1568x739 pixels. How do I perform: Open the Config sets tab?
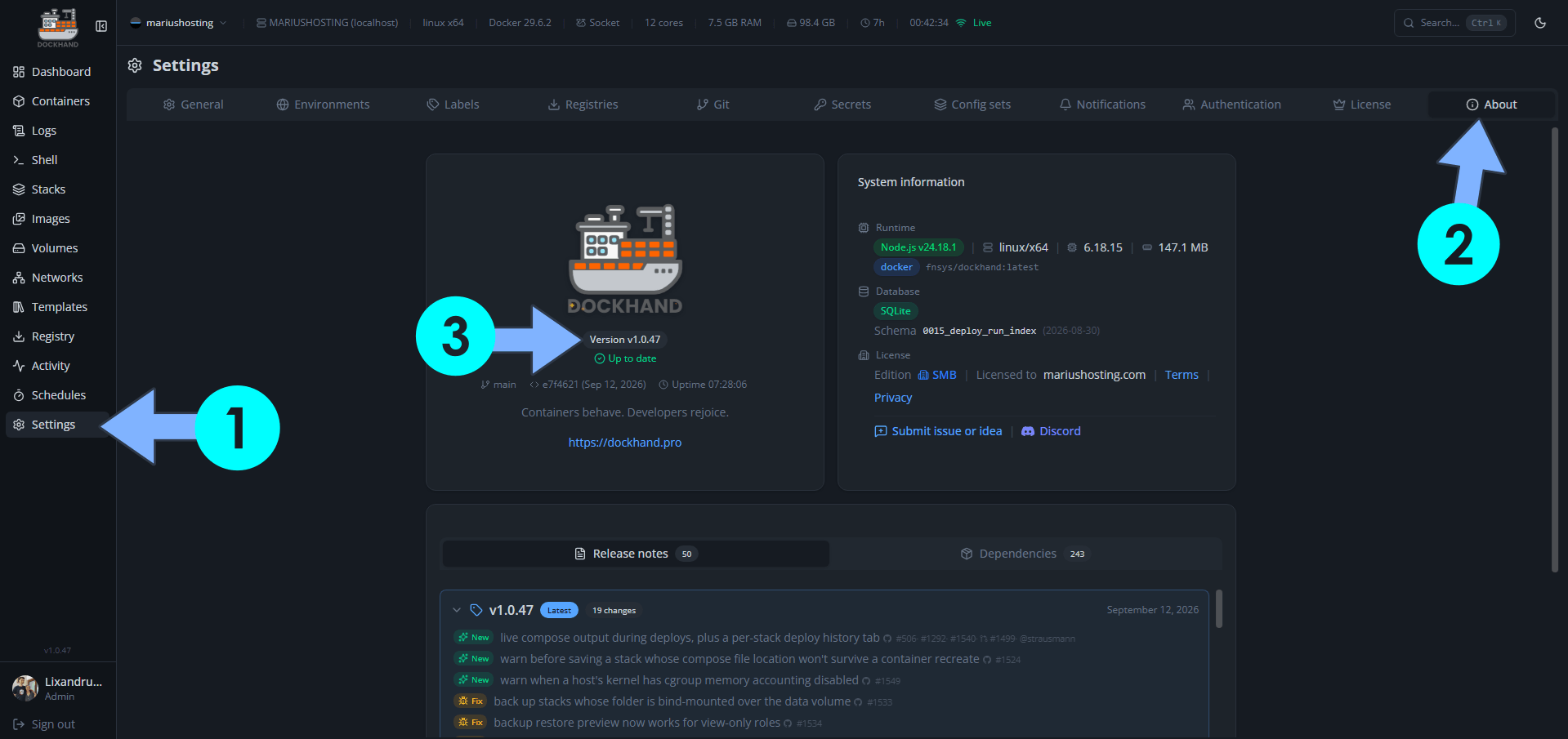972,105
